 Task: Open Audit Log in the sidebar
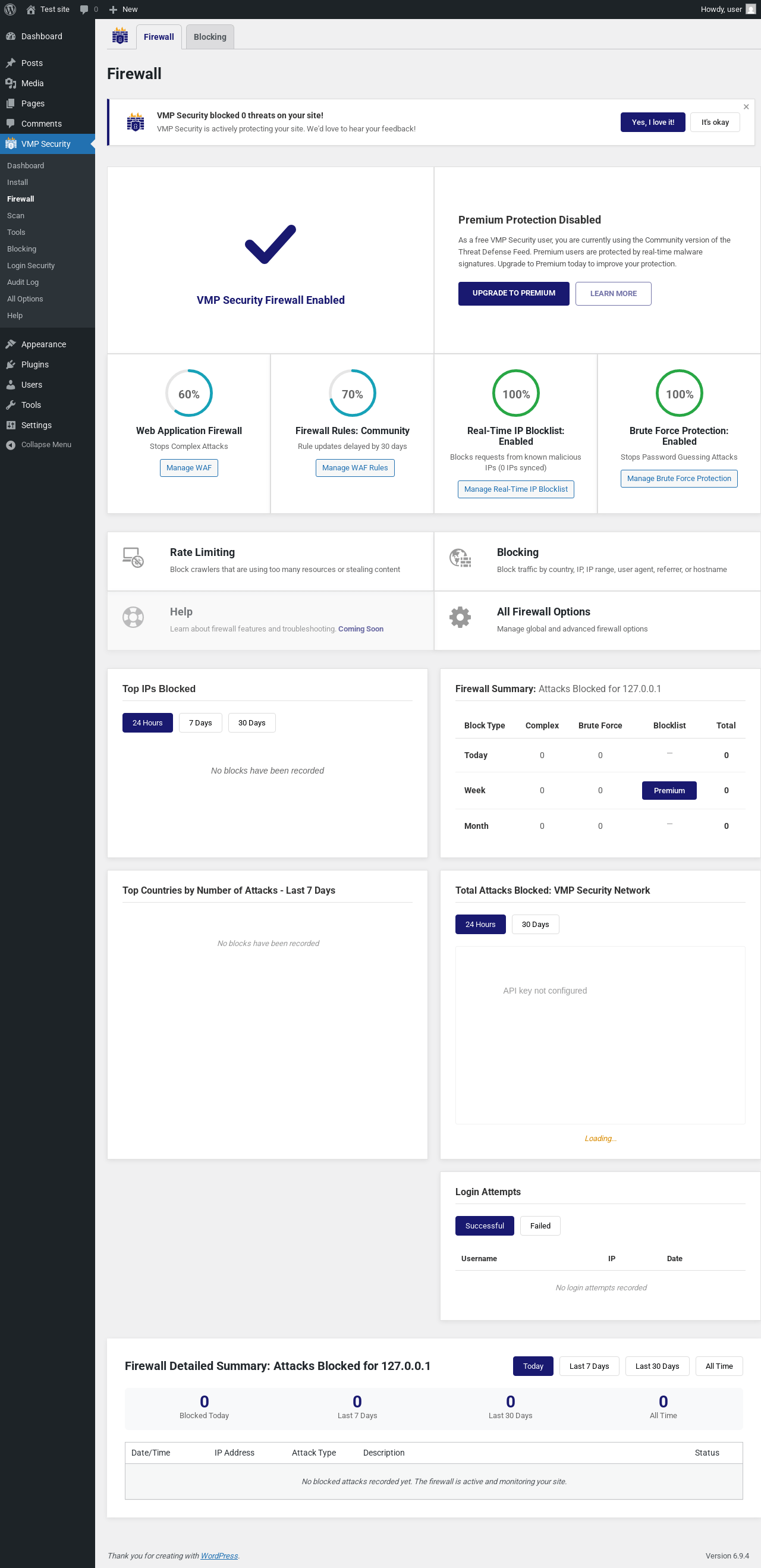23,282
